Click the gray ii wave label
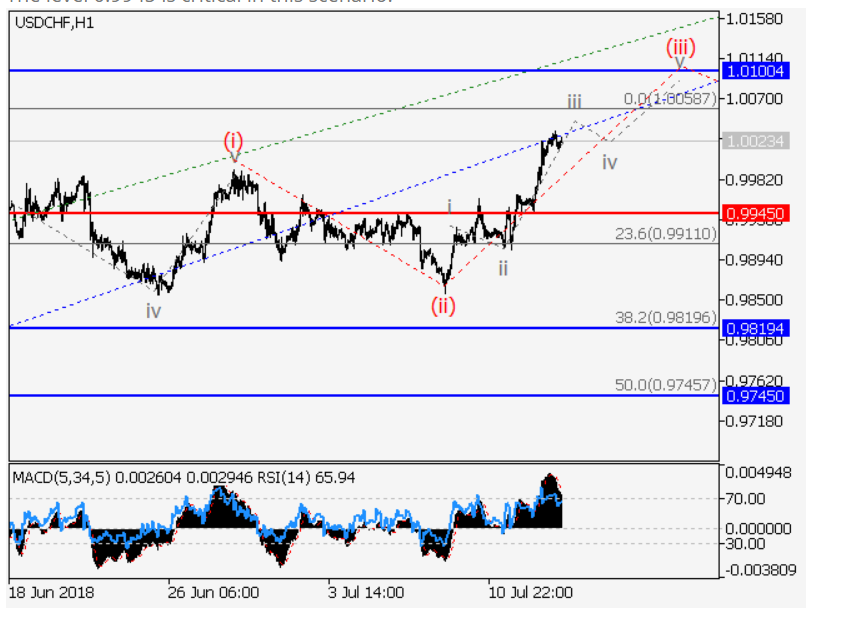This screenshot has width=856, height=627. point(503,268)
